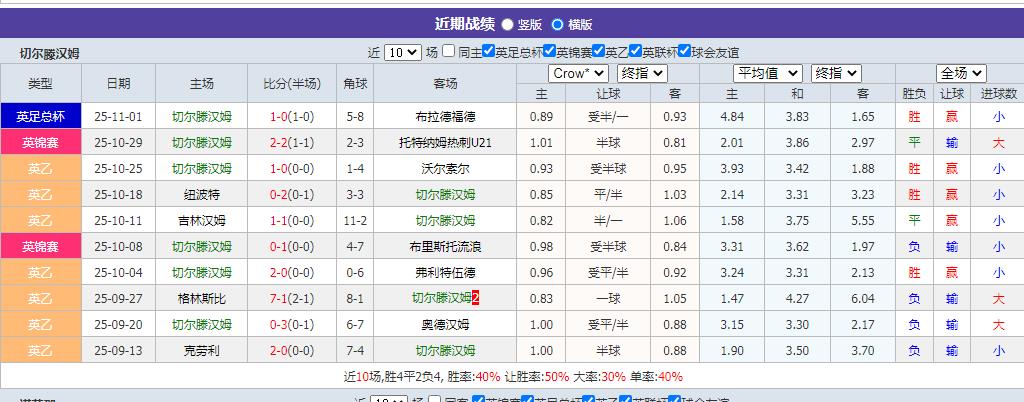1024x402 pixels.
Task: Select the 横版 radio button
Action: click(x=557, y=25)
